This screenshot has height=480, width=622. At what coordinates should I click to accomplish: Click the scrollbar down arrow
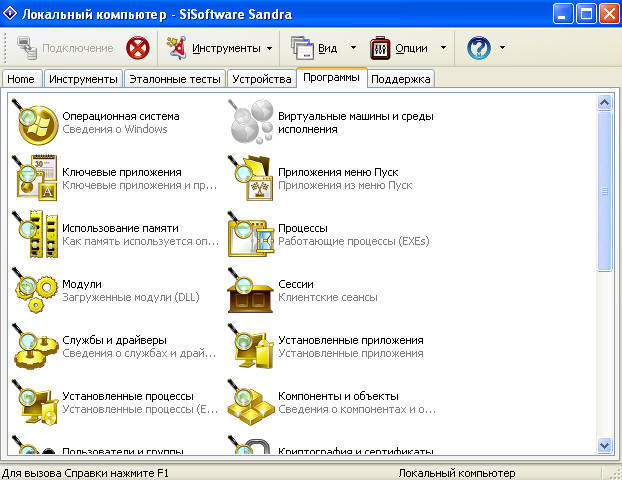point(604,445)
